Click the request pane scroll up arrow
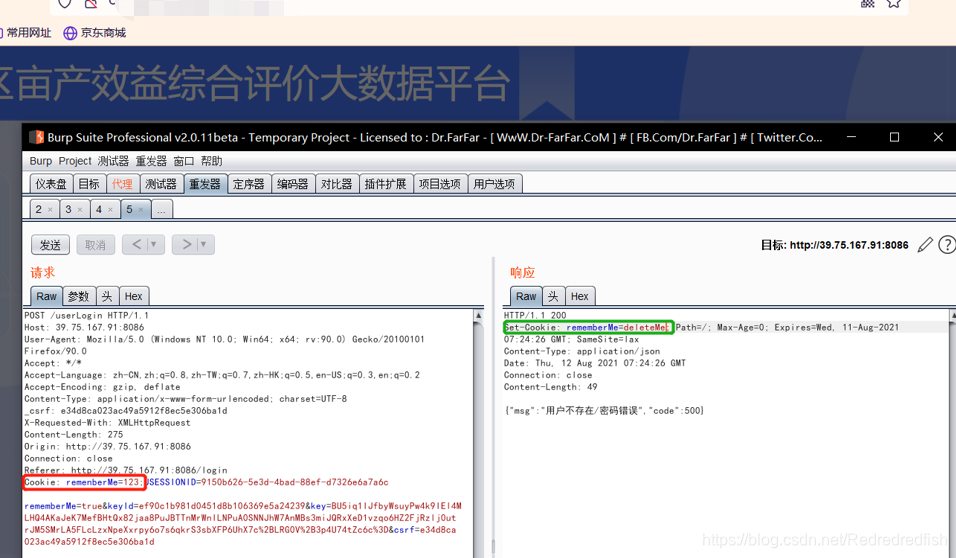This screenshot has height=558, width=956. (479, 315)
